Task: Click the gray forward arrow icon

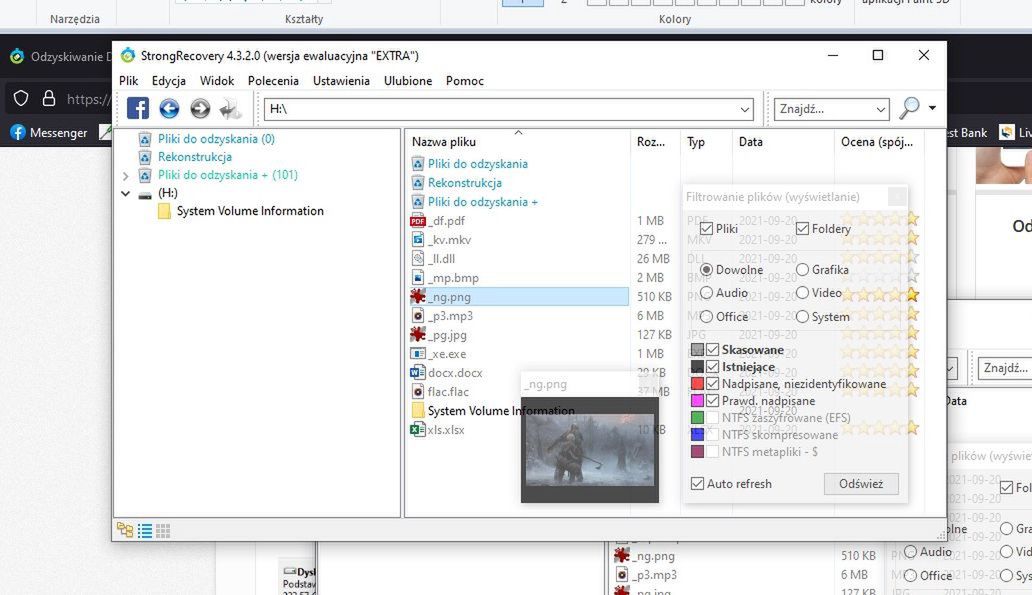Action: click(200, 108)
